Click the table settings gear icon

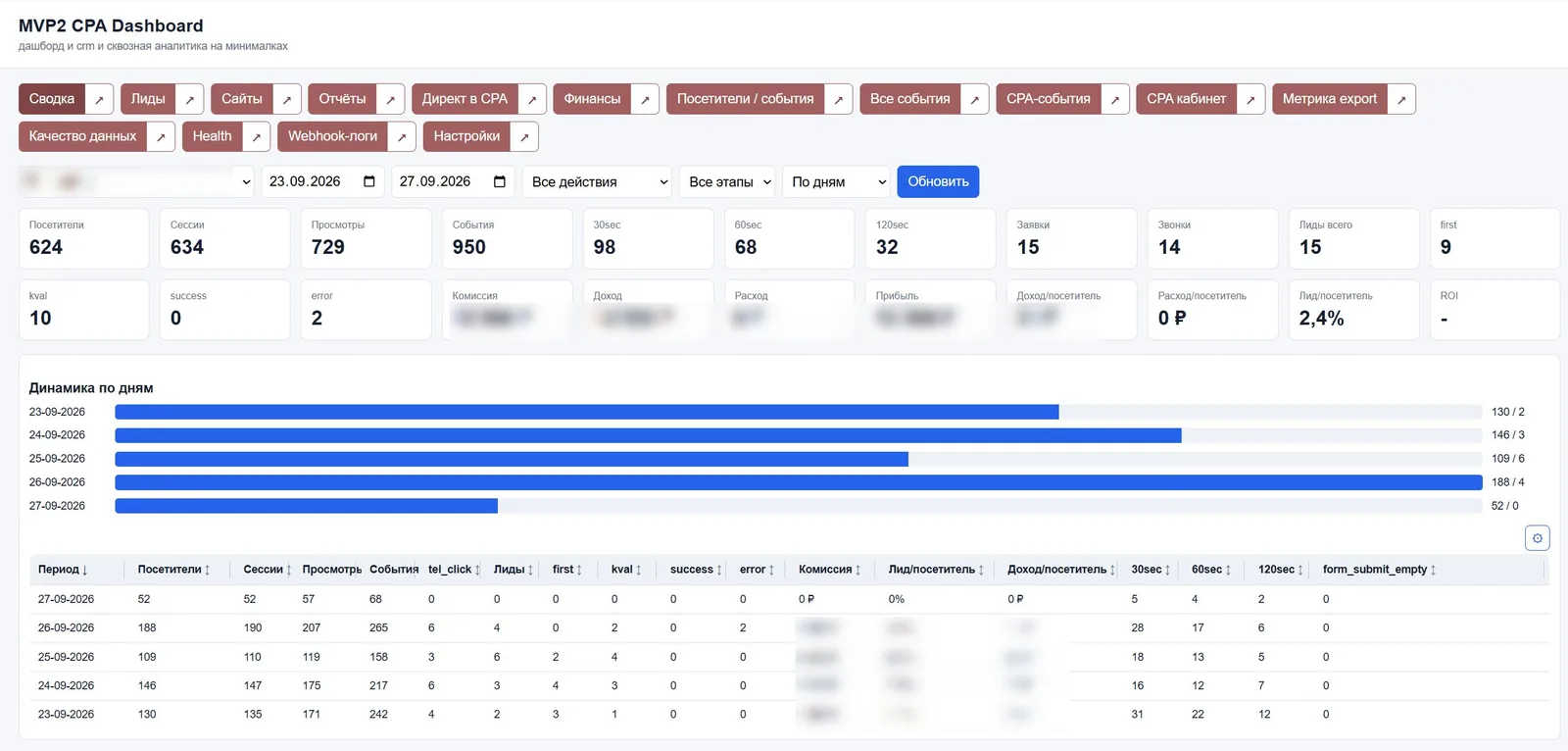pos(1537,538)
